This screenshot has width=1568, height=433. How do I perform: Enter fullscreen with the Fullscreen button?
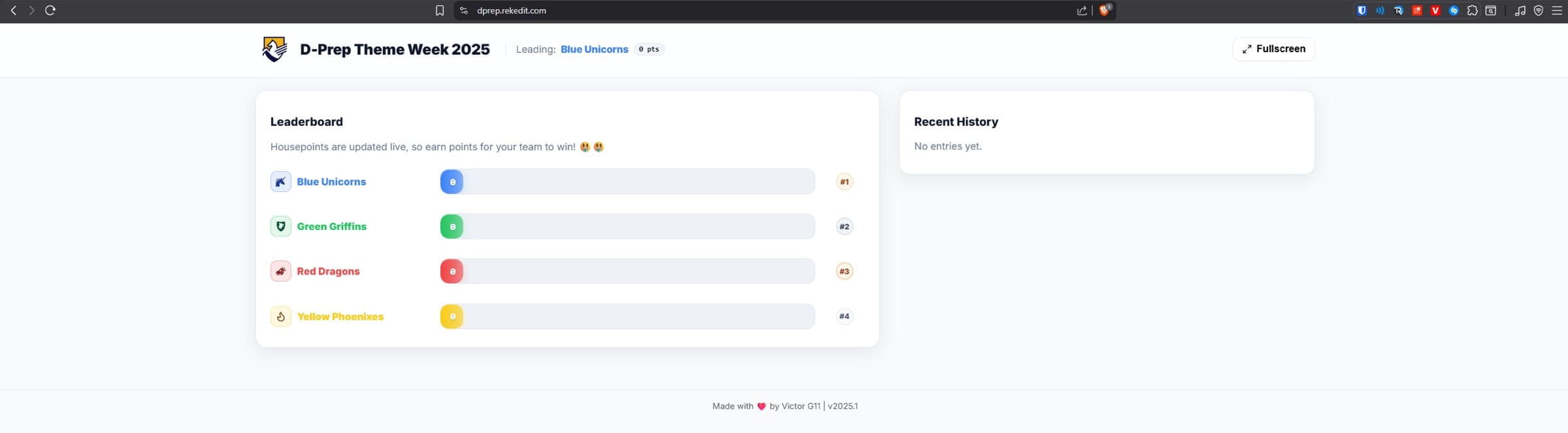[1273, 49]
